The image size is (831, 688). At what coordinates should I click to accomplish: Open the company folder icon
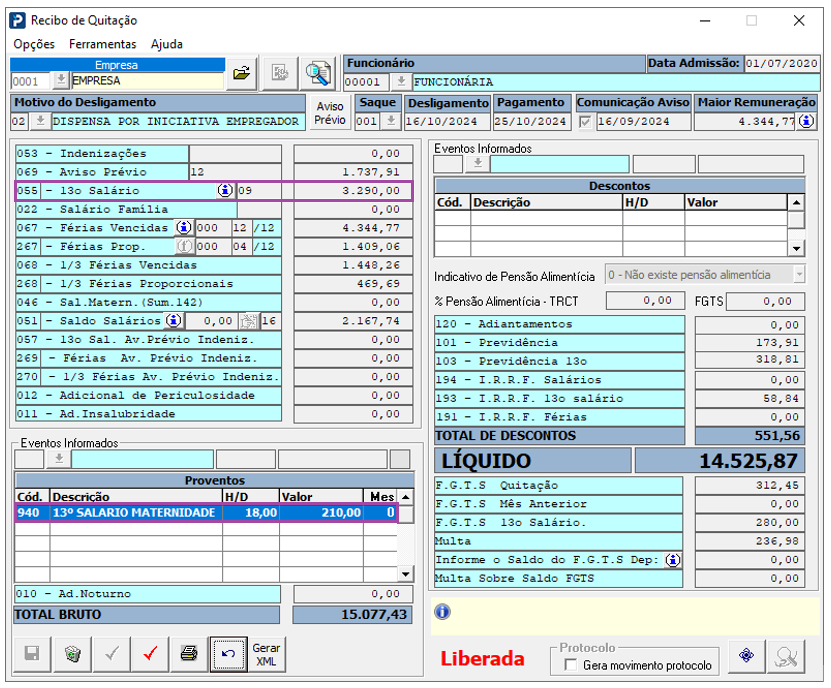(x=242, y=73)
